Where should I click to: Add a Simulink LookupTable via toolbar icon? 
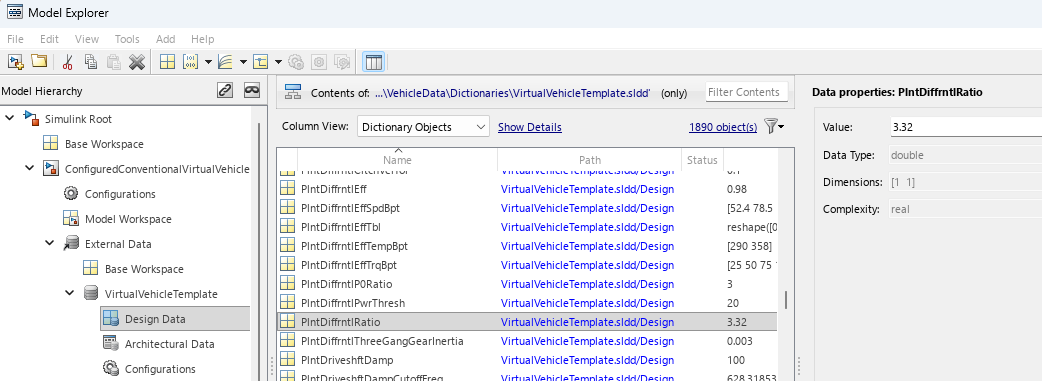tap(260, 63)
